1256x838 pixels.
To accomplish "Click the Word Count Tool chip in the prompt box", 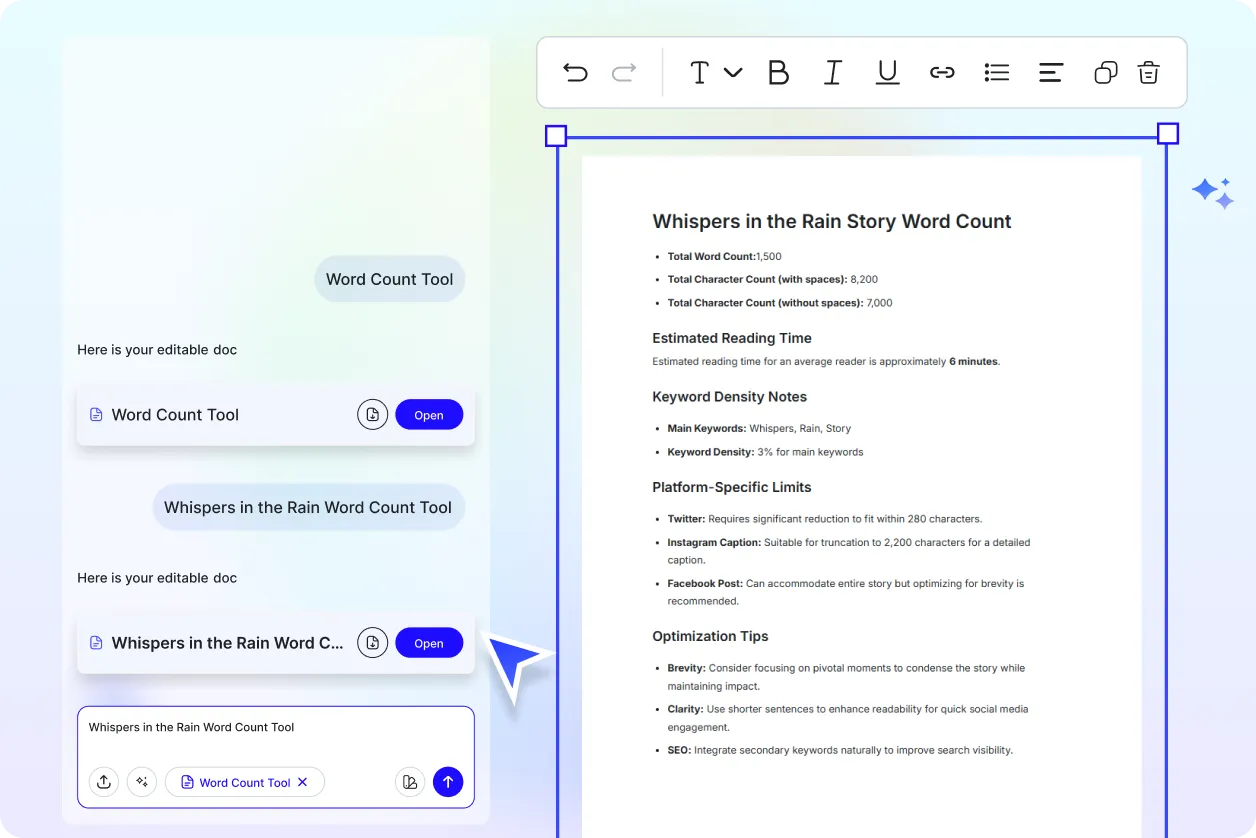I will point(245,782).
